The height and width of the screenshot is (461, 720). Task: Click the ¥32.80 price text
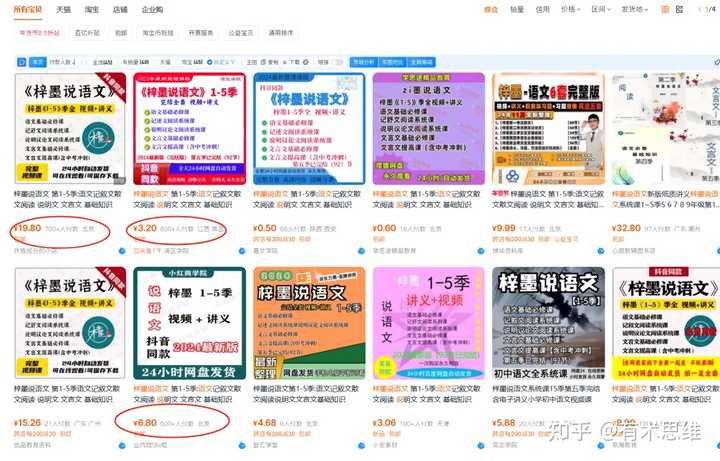pos(626,228)
